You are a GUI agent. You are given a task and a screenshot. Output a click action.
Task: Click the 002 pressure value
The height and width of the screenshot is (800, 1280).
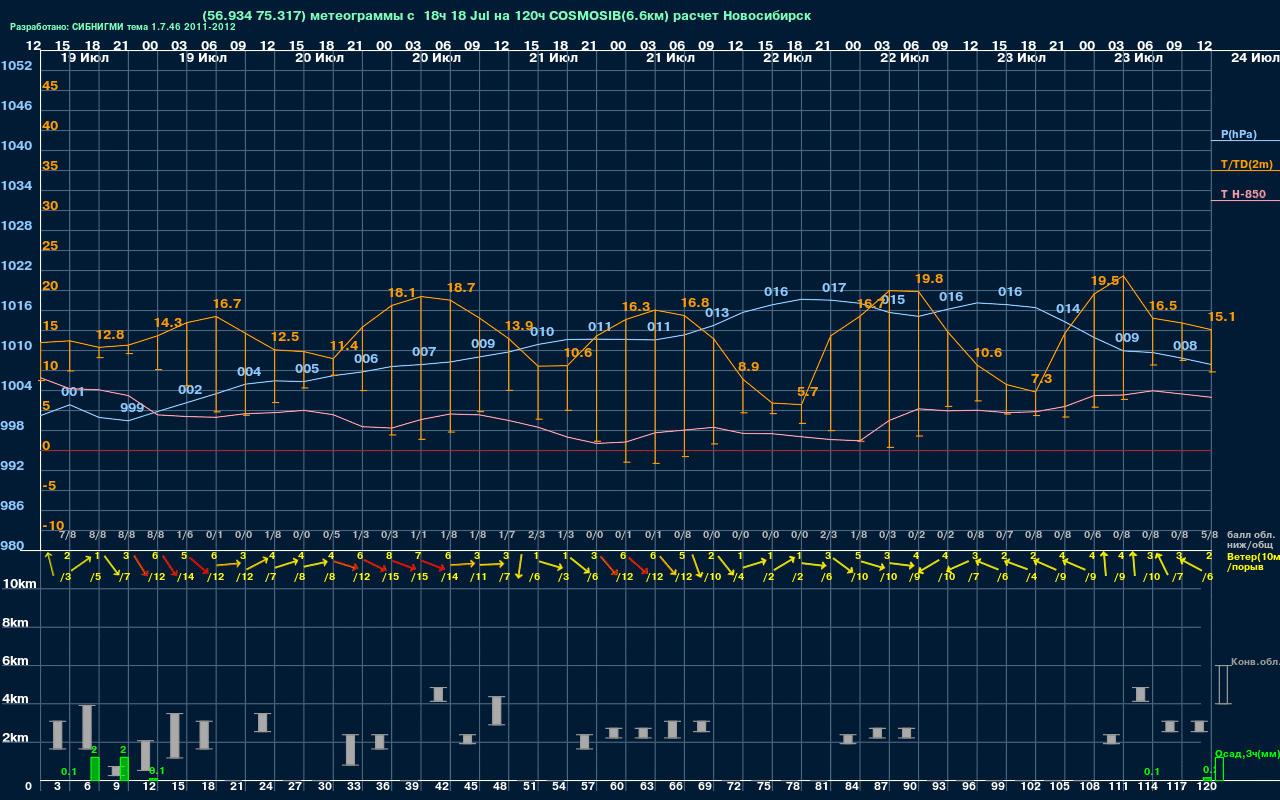190,390
